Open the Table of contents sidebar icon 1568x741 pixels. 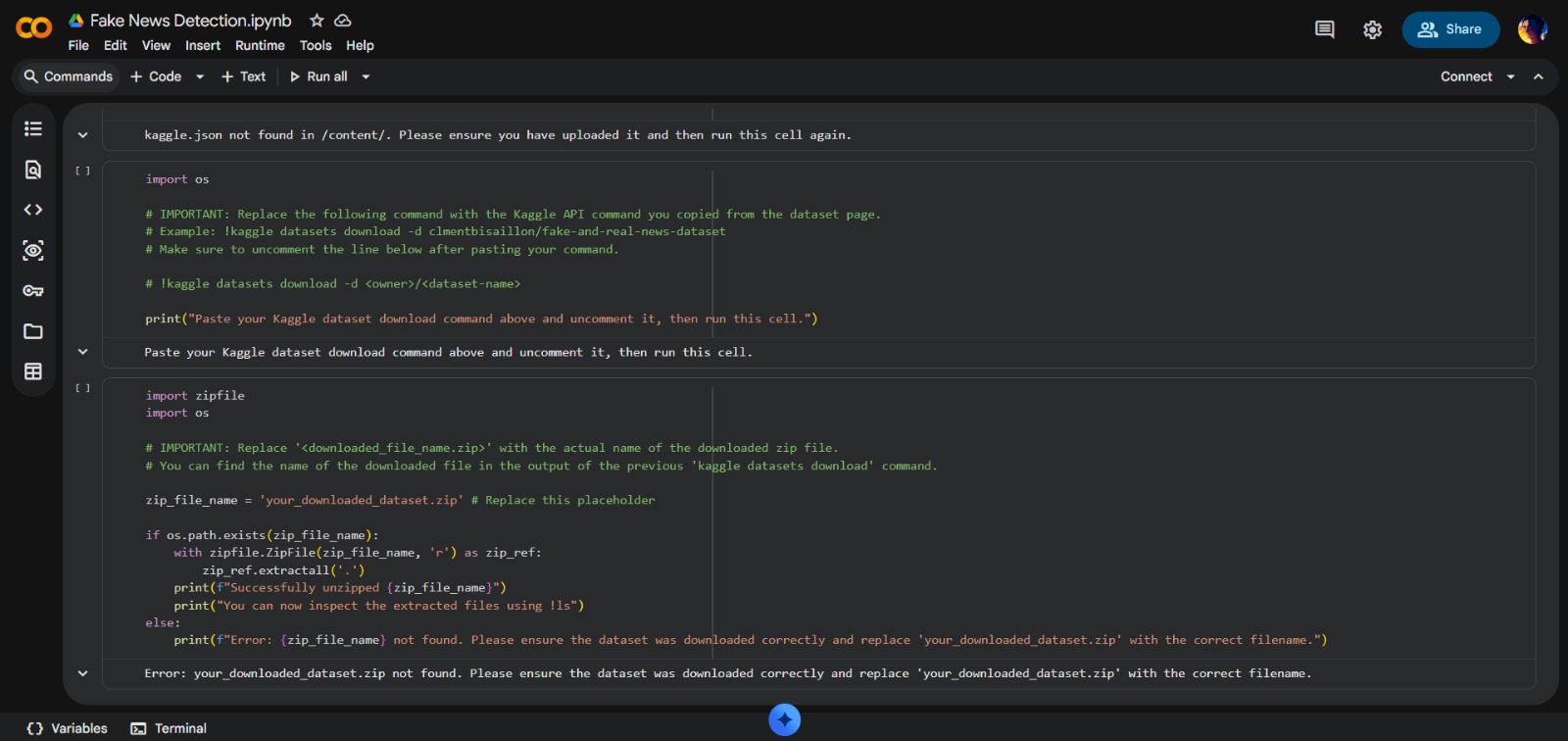point(33,128)
